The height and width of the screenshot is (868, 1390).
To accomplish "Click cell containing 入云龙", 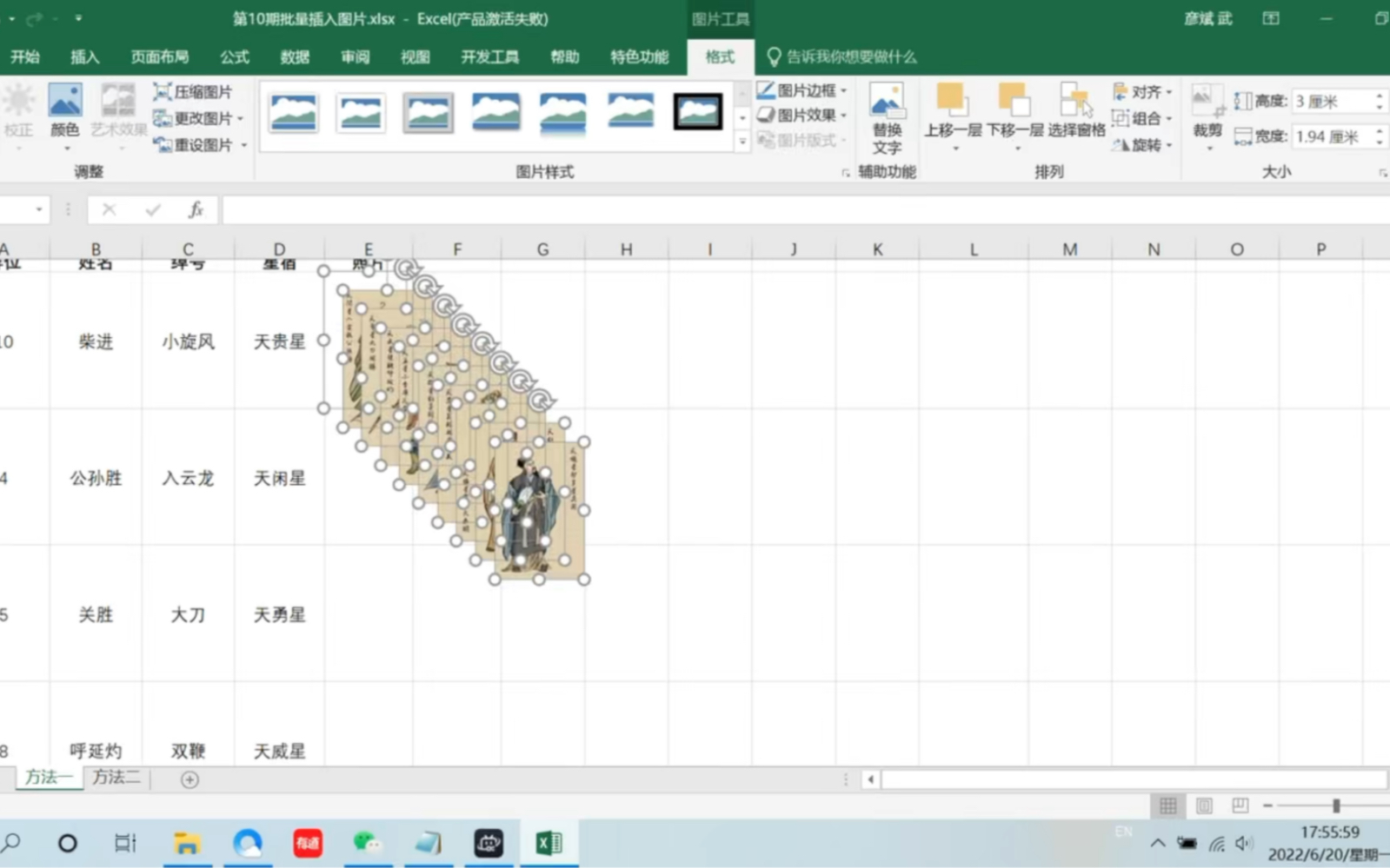I will 188,478.
